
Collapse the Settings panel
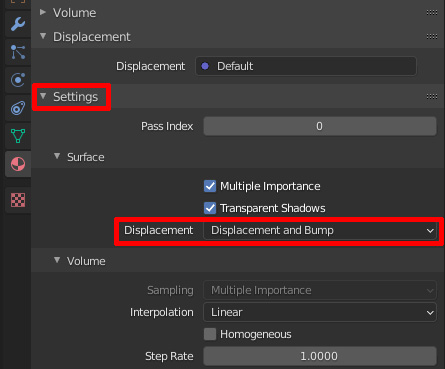pyautogui.click(x=43, y=96)
